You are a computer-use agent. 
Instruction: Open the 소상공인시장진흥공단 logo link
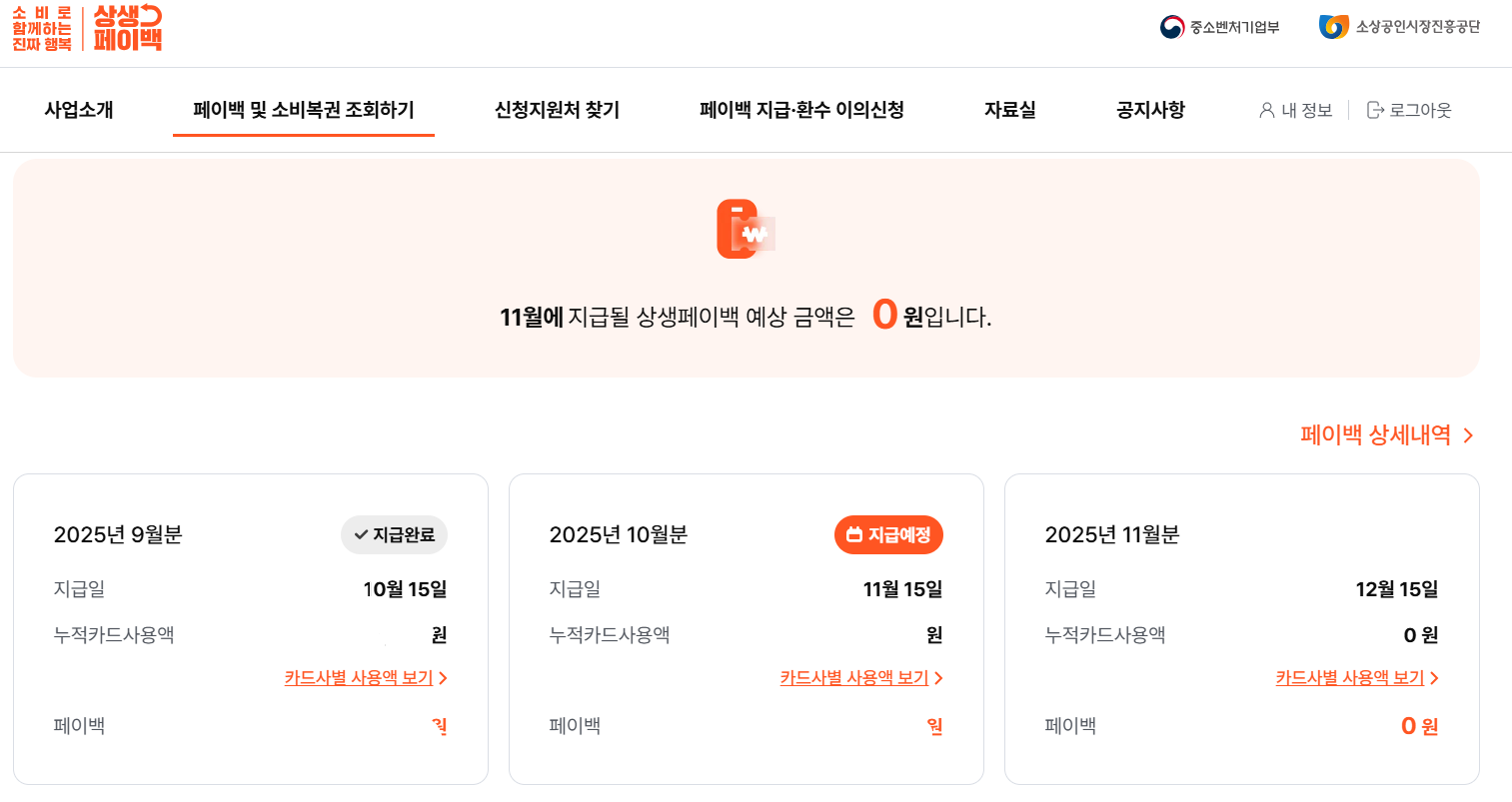(1399, 27)
